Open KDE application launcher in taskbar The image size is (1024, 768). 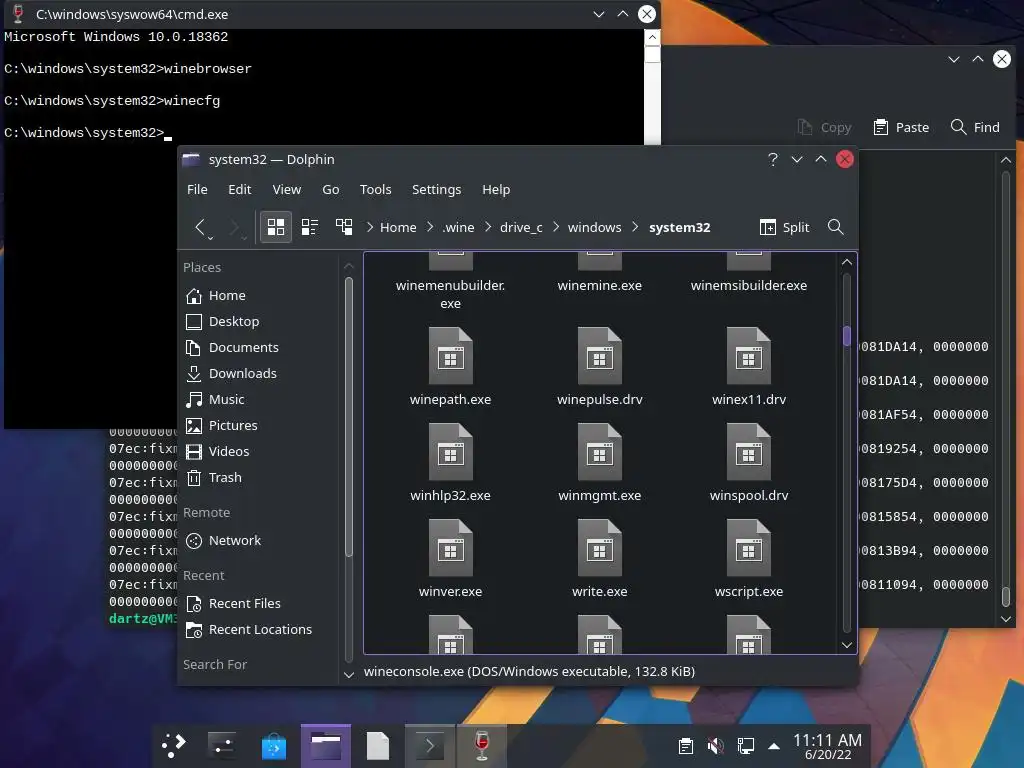click(x=173, y=745)
